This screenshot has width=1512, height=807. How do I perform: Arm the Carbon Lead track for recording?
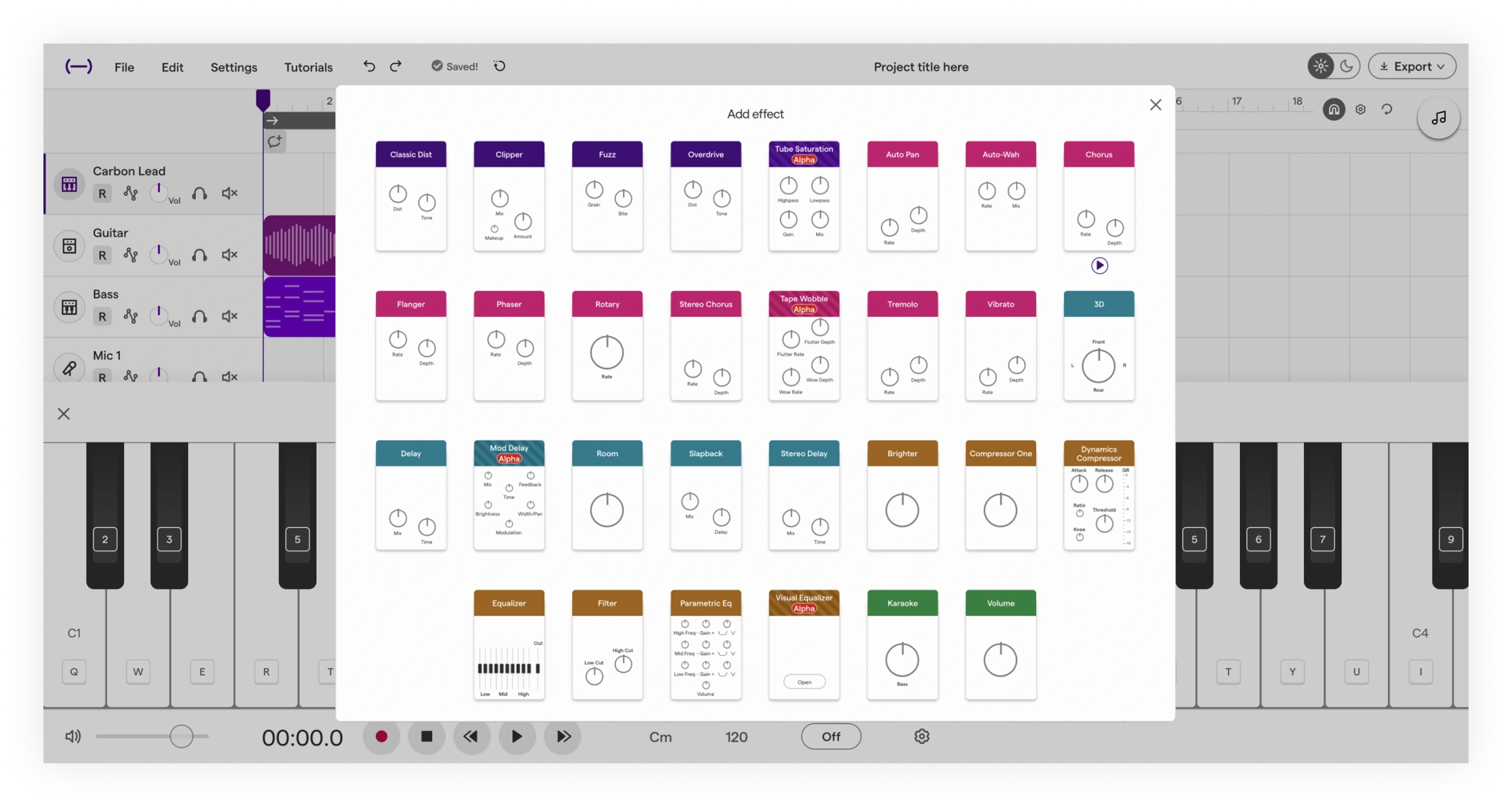(x=102, y=194)
